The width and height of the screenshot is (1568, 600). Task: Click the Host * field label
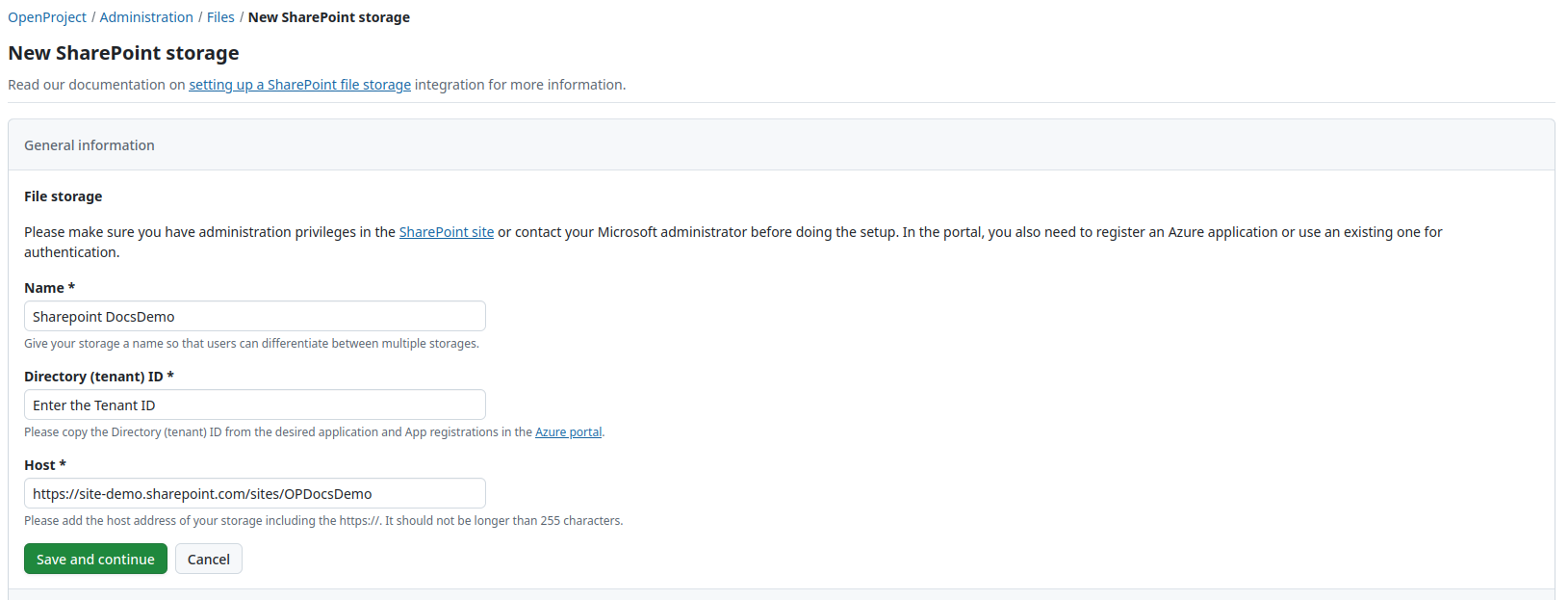45,465
